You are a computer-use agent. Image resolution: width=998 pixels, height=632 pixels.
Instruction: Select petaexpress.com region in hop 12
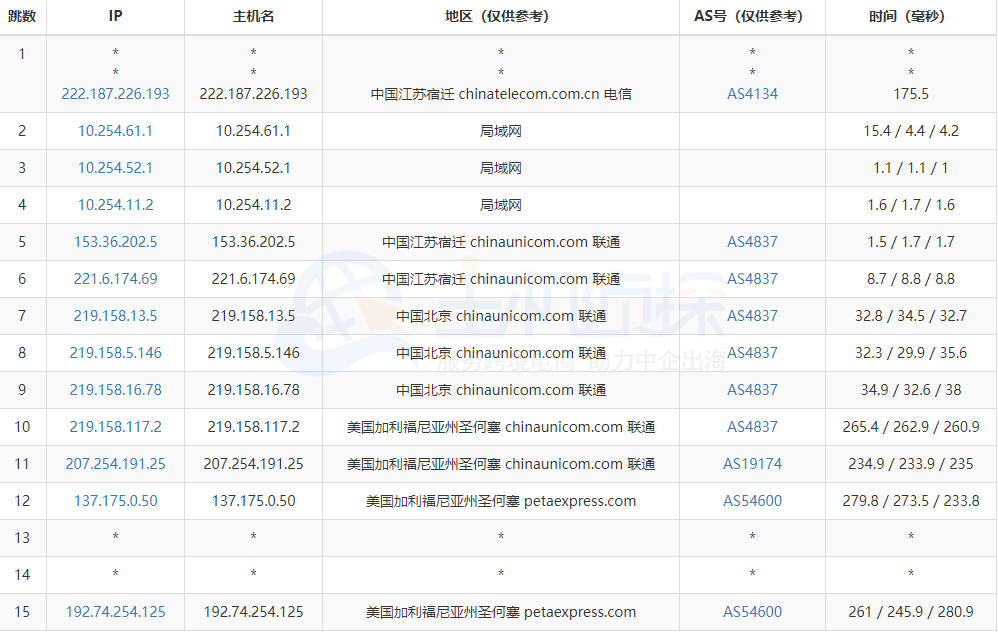pos(501,501)
